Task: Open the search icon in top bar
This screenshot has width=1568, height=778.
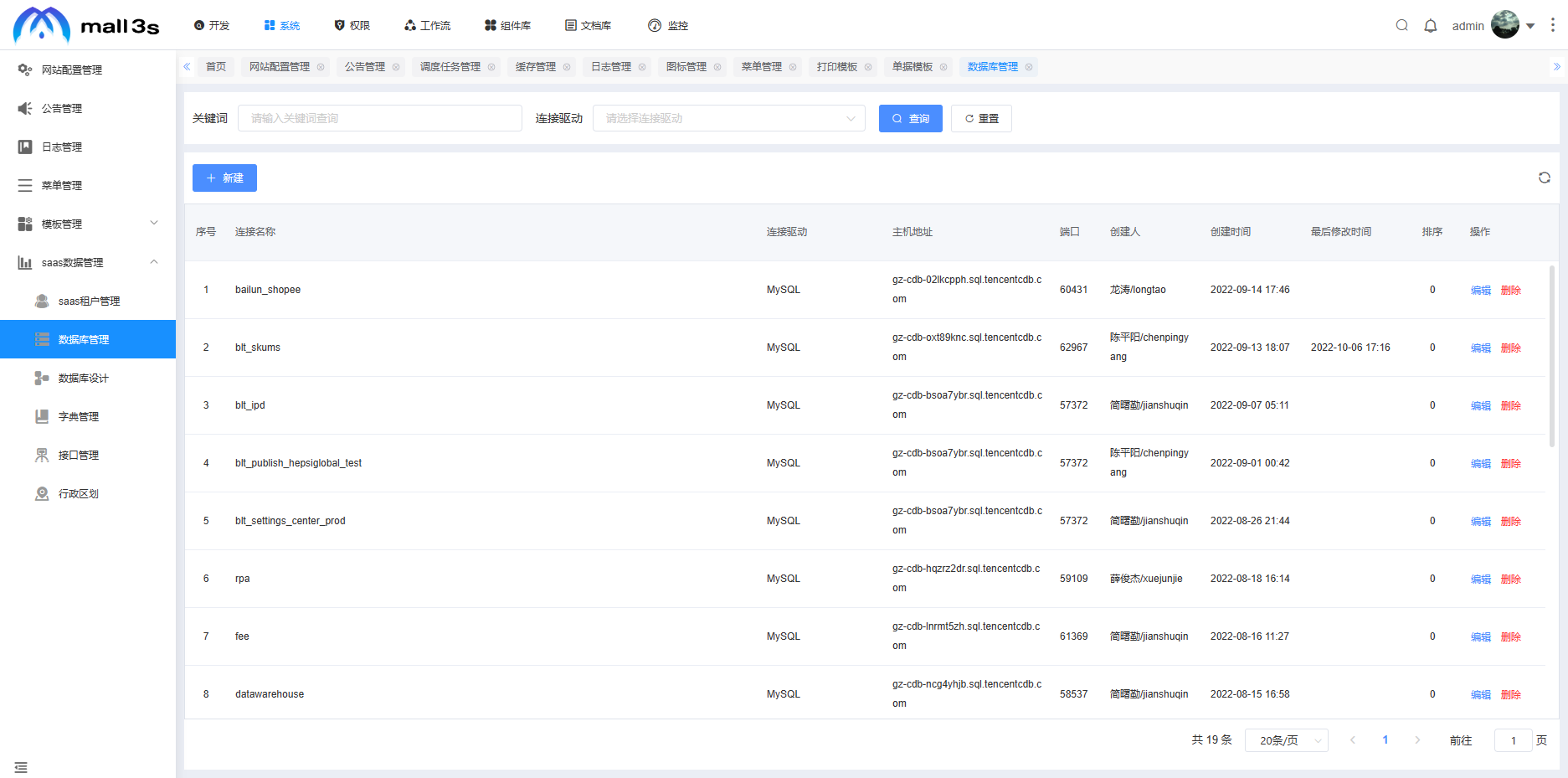Action: 1401,25
